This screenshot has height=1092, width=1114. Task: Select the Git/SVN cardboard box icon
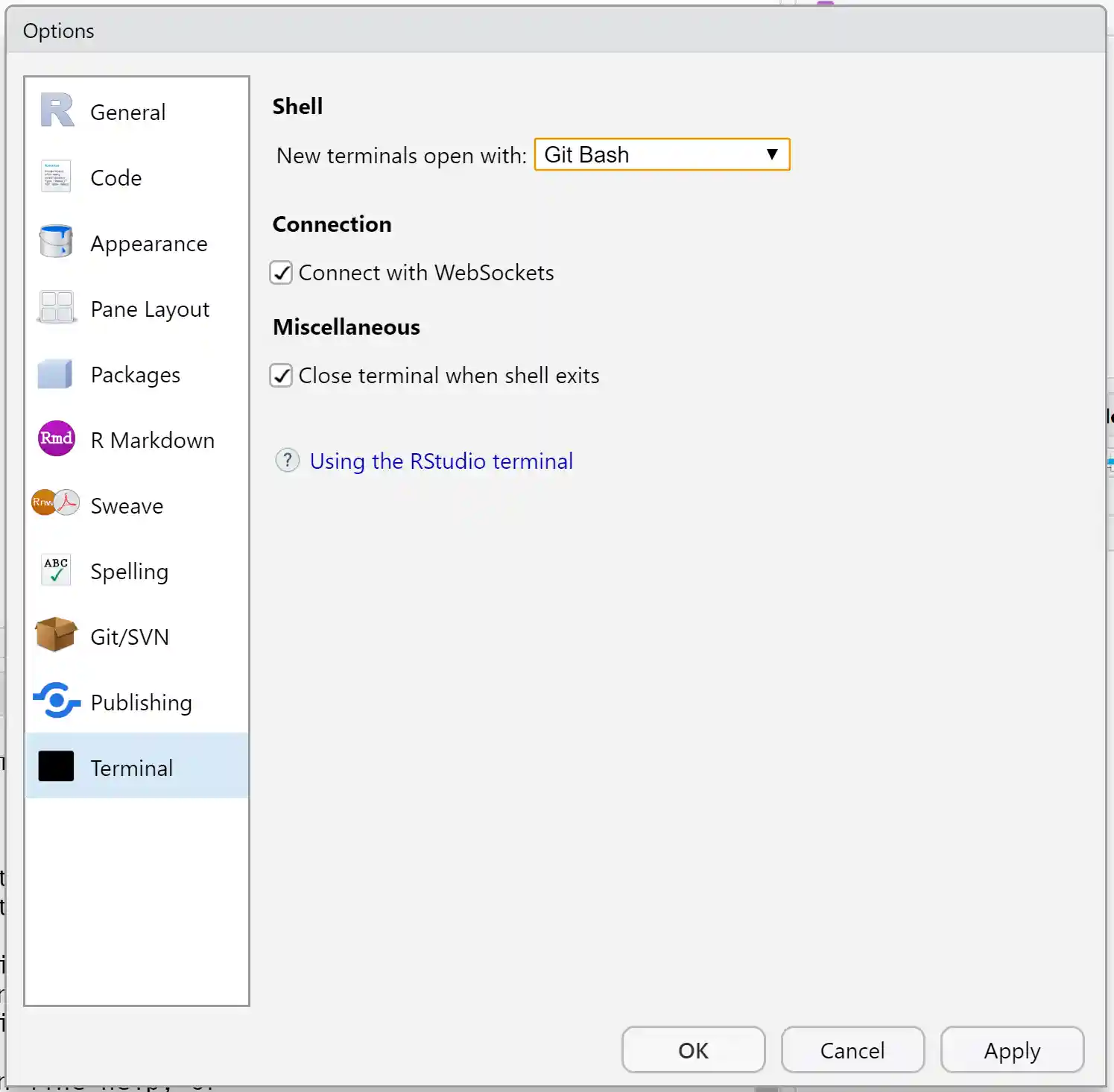56,635
